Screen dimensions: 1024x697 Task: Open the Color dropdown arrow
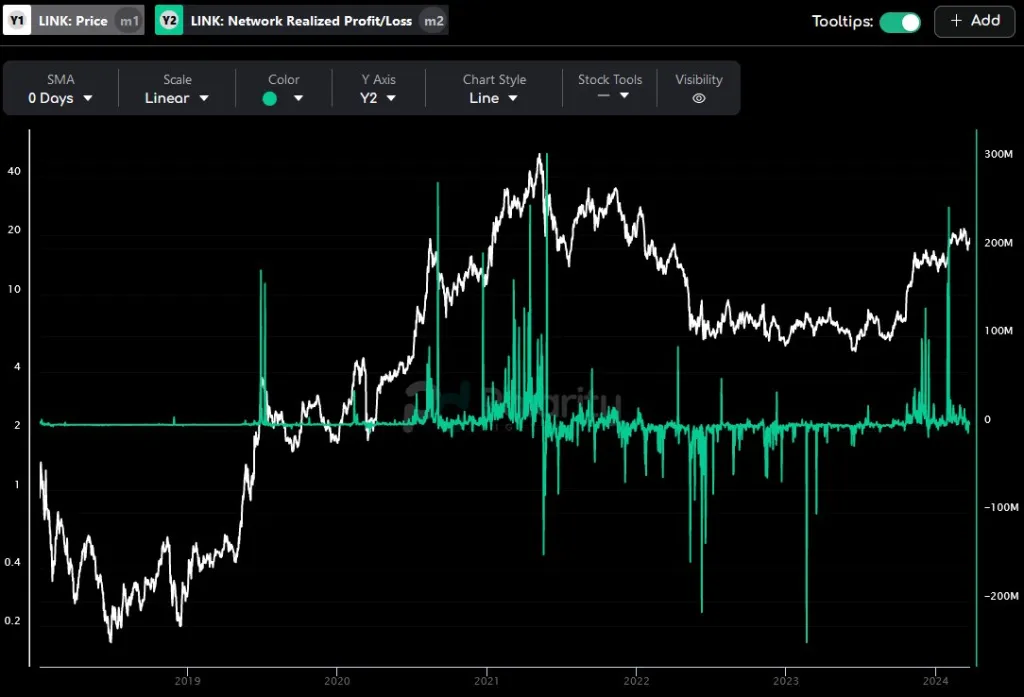tap(298, 98)
